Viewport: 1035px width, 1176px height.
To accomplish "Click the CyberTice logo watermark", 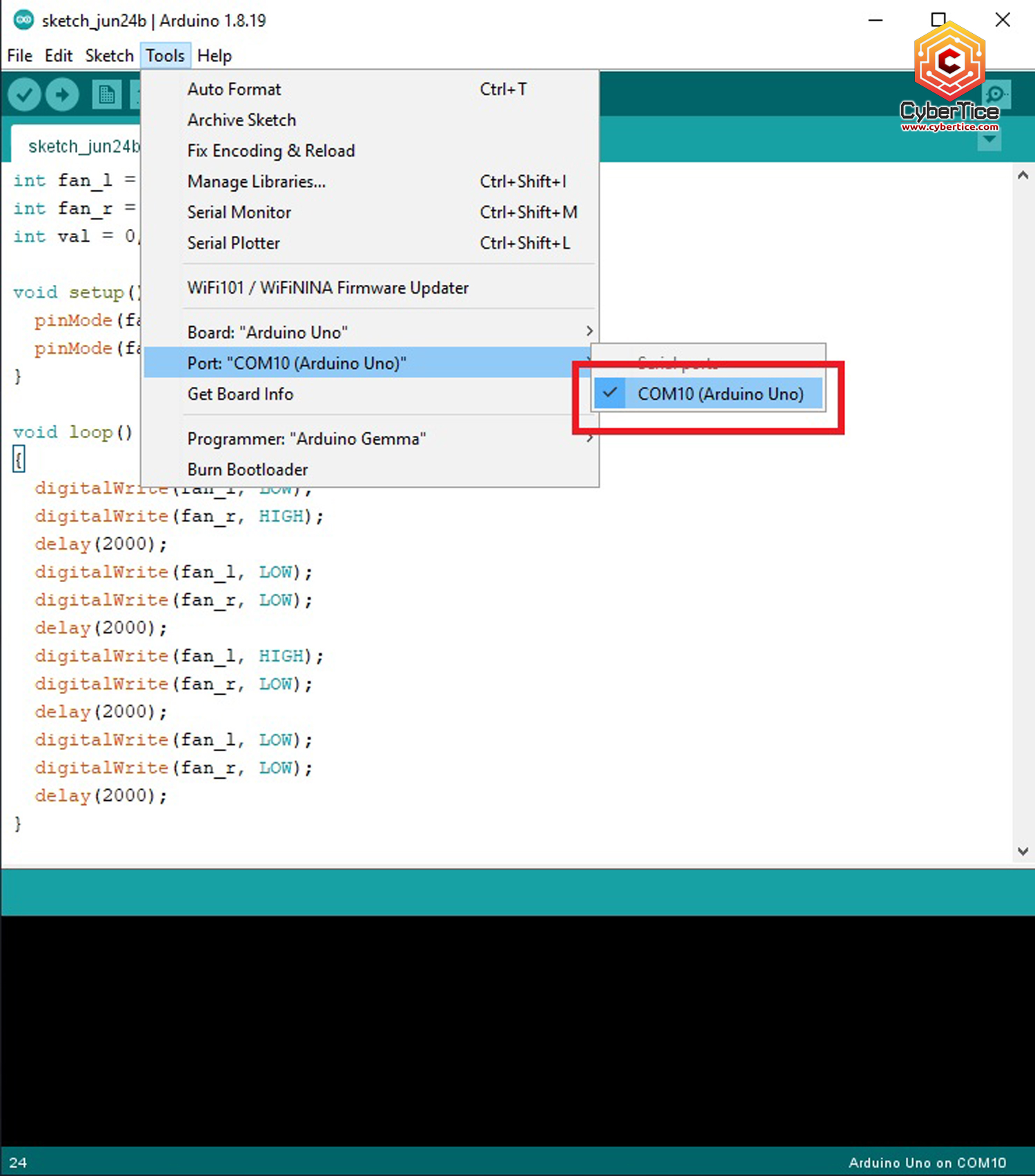I will [x=949, y=77].
